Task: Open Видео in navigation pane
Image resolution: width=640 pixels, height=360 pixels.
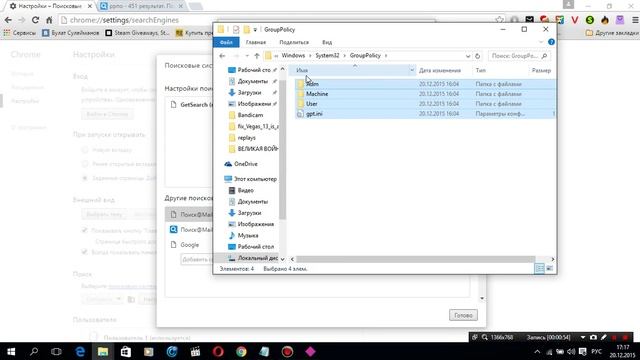Action: click(x=241, y=191)
